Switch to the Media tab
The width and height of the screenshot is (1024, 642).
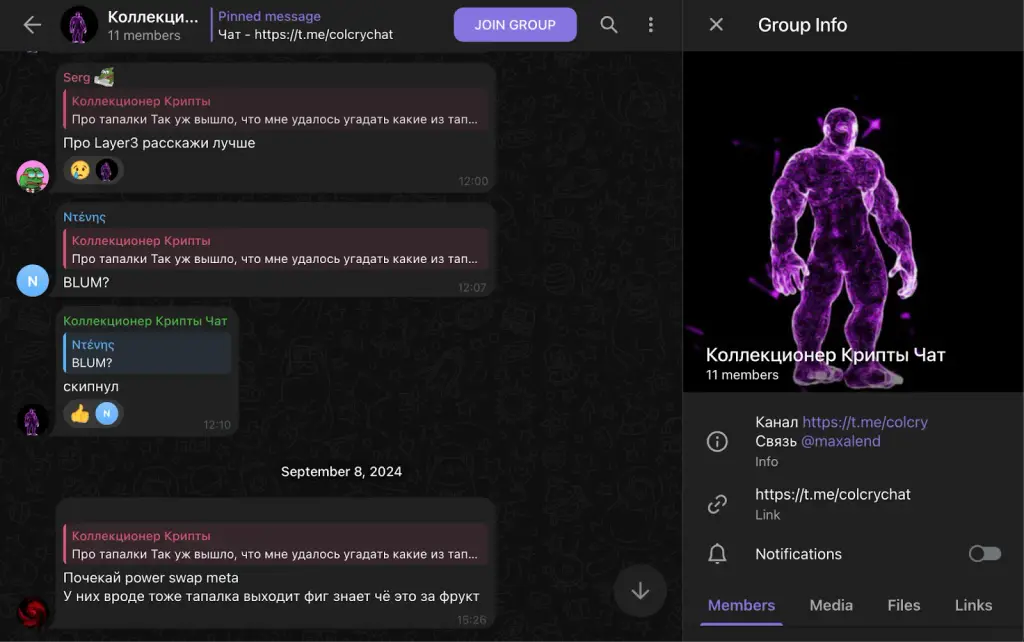point(831,605)
